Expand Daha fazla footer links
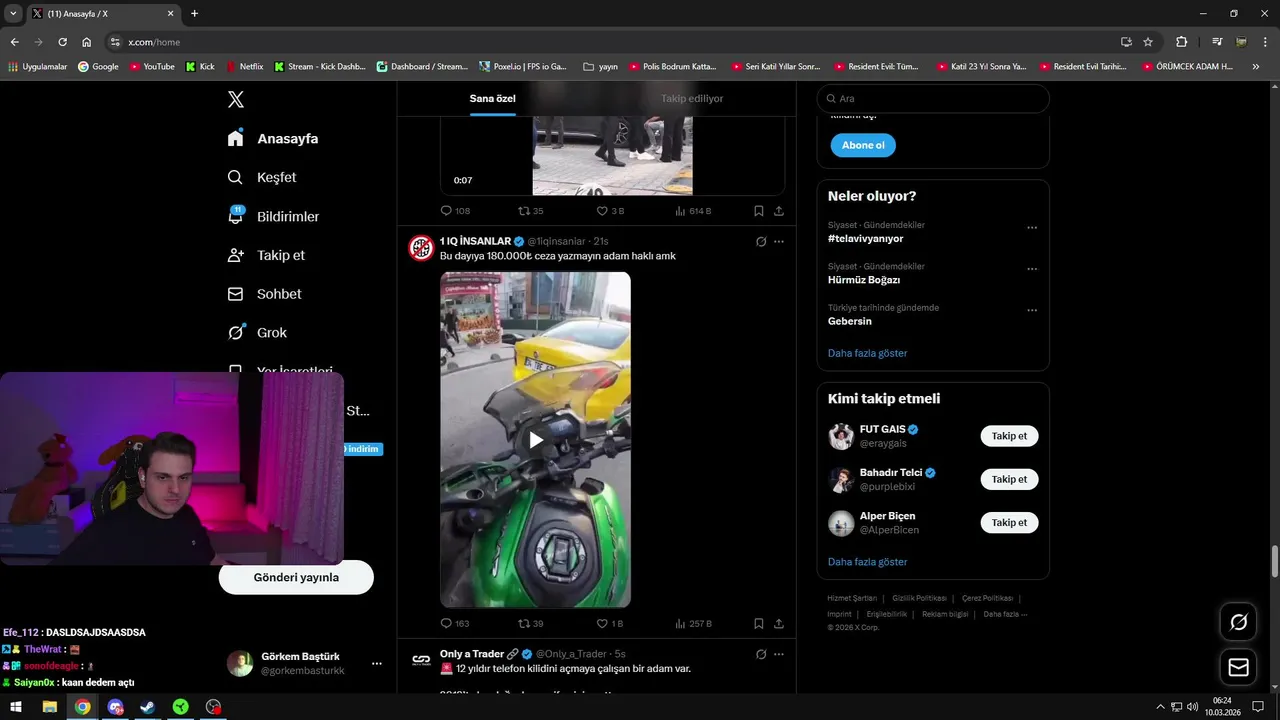The width and height of the screenshot is (1280, 720). [x=1005, y=614]
